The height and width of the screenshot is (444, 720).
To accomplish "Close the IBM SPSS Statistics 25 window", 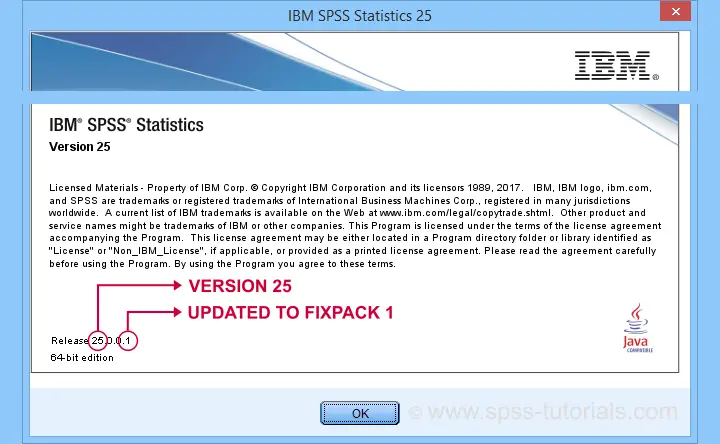I will tap(675, 11).
